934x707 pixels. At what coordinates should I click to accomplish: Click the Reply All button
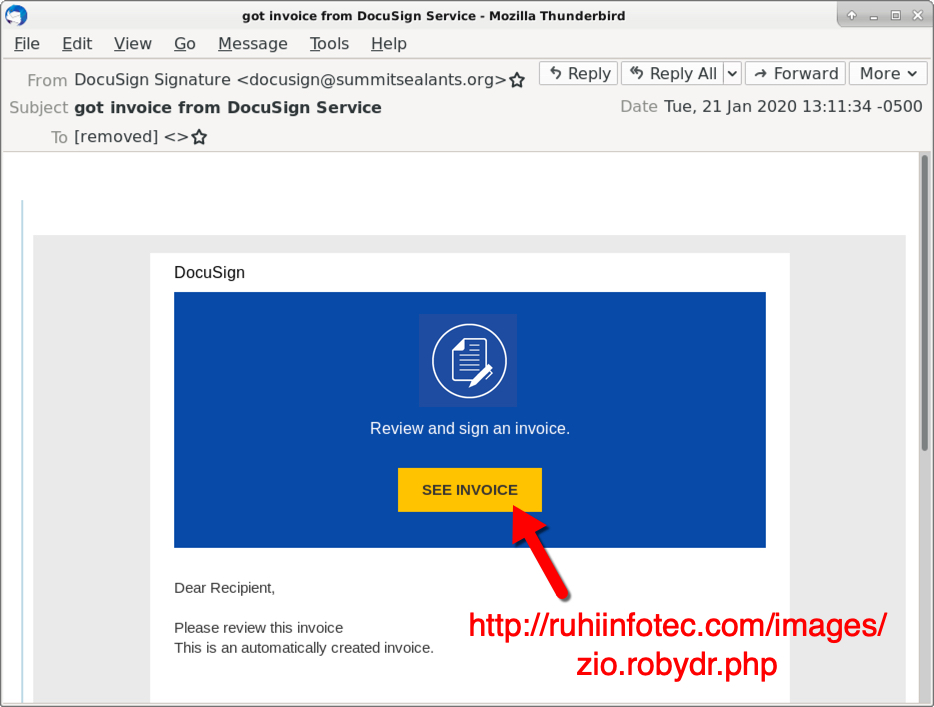(673, 73)
